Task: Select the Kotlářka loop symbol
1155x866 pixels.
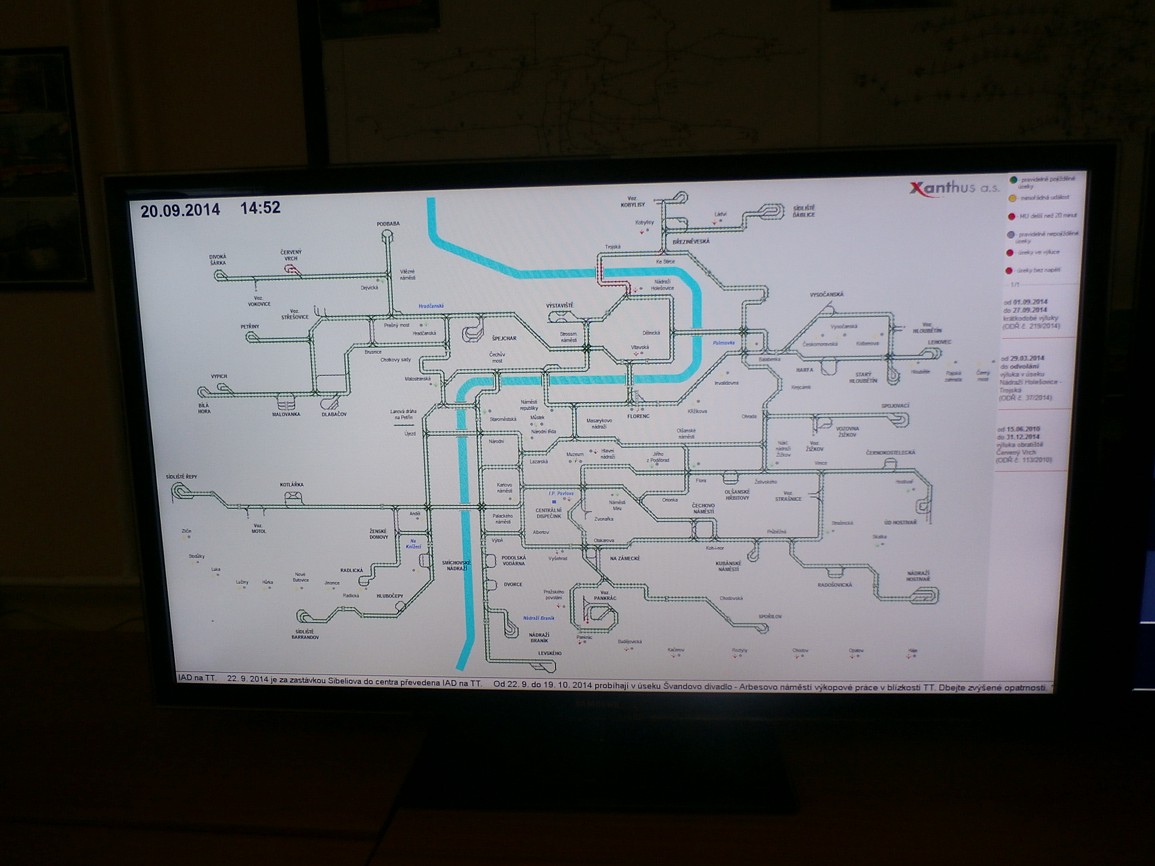Action: tap(293, 499)
